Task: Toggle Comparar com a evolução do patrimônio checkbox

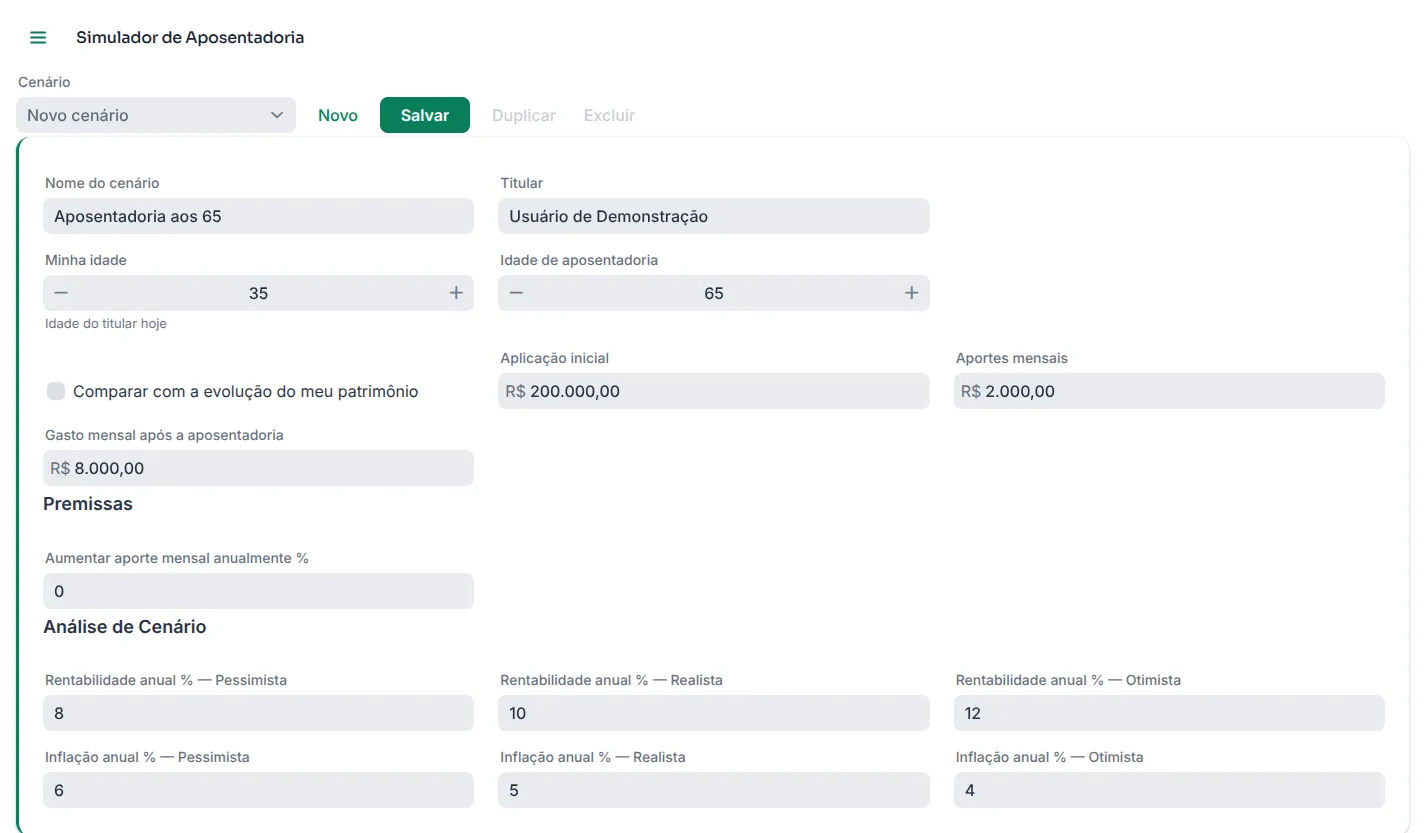Action: (56, 391)
